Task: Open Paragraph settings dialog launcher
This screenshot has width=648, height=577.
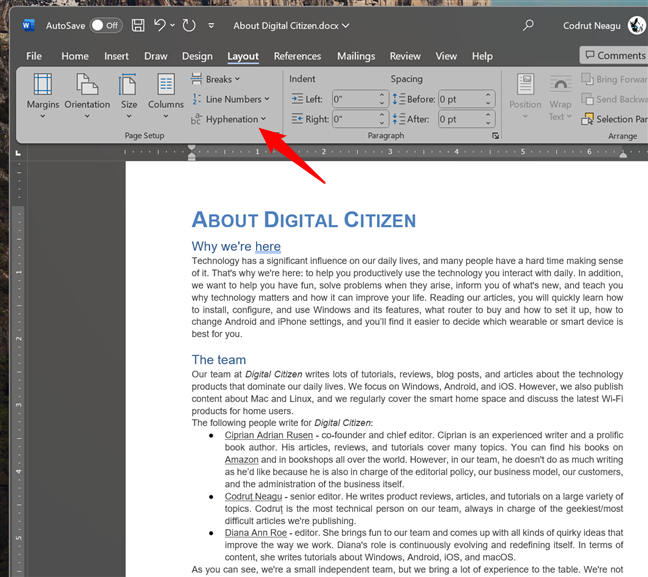Action: point(495,136)
